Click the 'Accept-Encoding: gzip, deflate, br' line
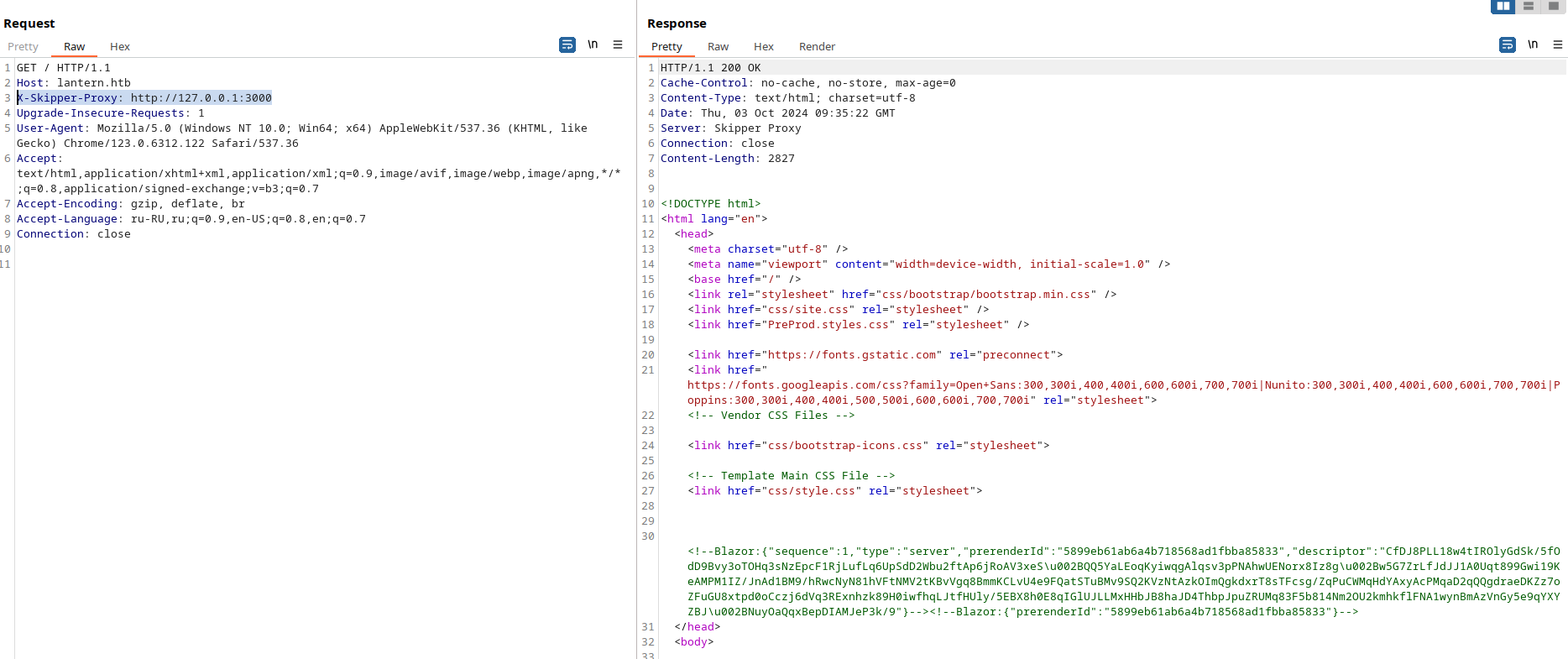This screenshot has width=1568, height=659. pyautogui.click(x=131, y=204)
